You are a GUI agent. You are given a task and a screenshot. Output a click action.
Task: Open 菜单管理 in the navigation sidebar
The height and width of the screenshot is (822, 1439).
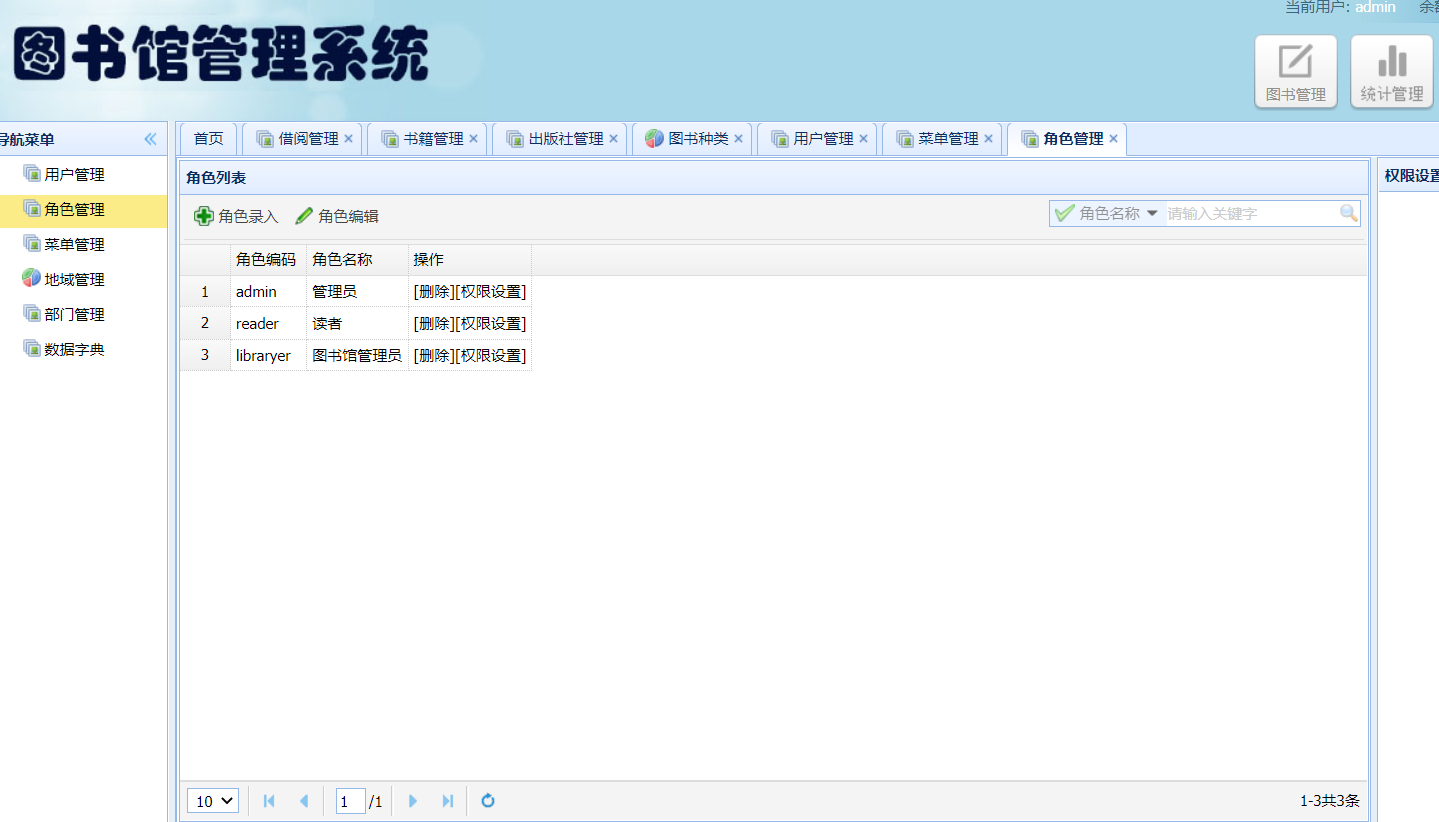(74, 245)
